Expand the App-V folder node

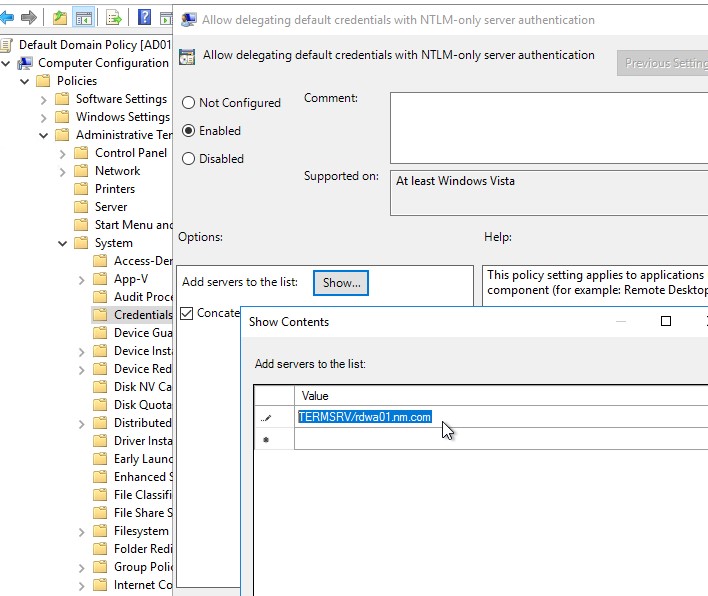pyautogui.click(x=82, y=279)
